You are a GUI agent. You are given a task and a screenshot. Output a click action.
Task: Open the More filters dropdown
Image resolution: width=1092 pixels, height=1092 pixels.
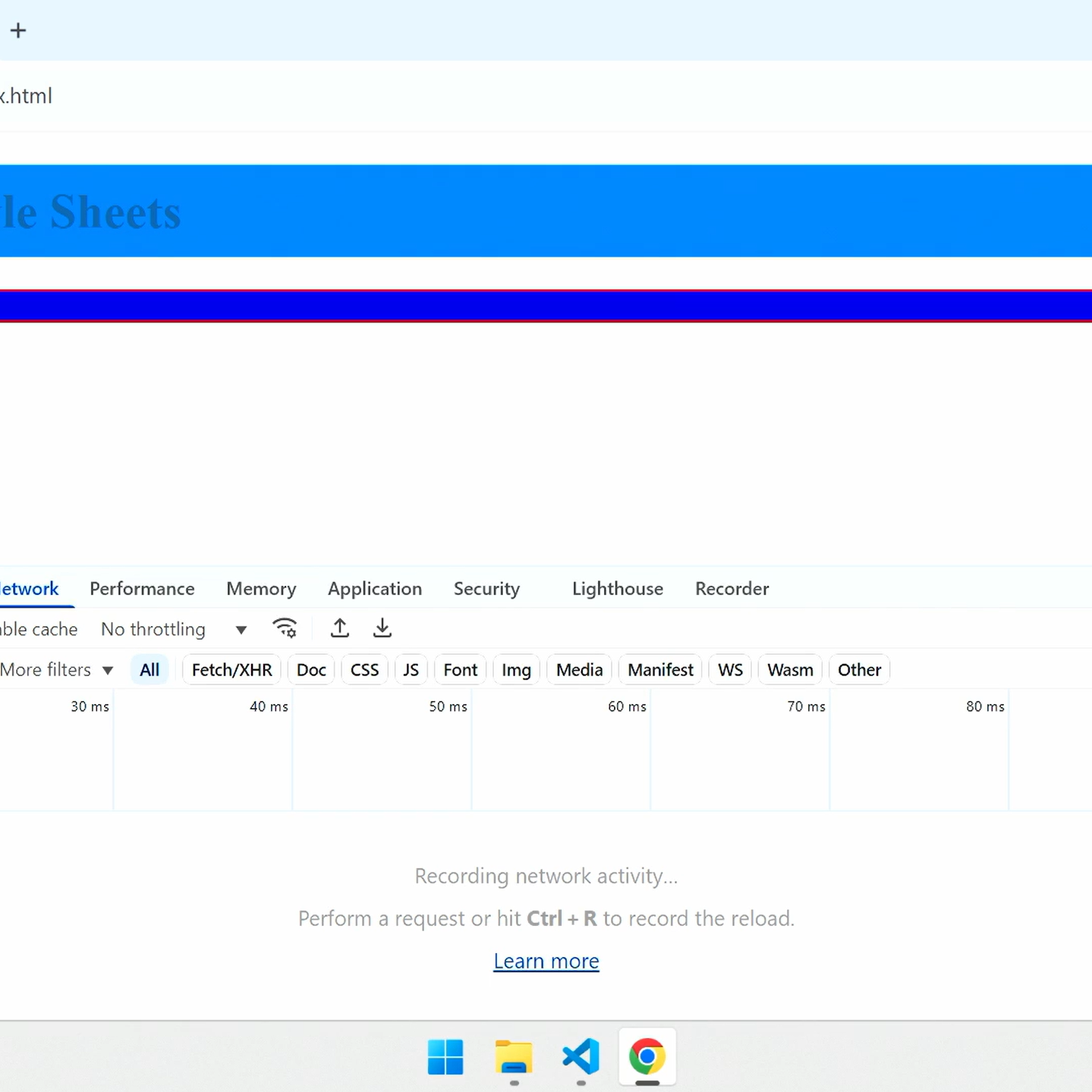57,670
